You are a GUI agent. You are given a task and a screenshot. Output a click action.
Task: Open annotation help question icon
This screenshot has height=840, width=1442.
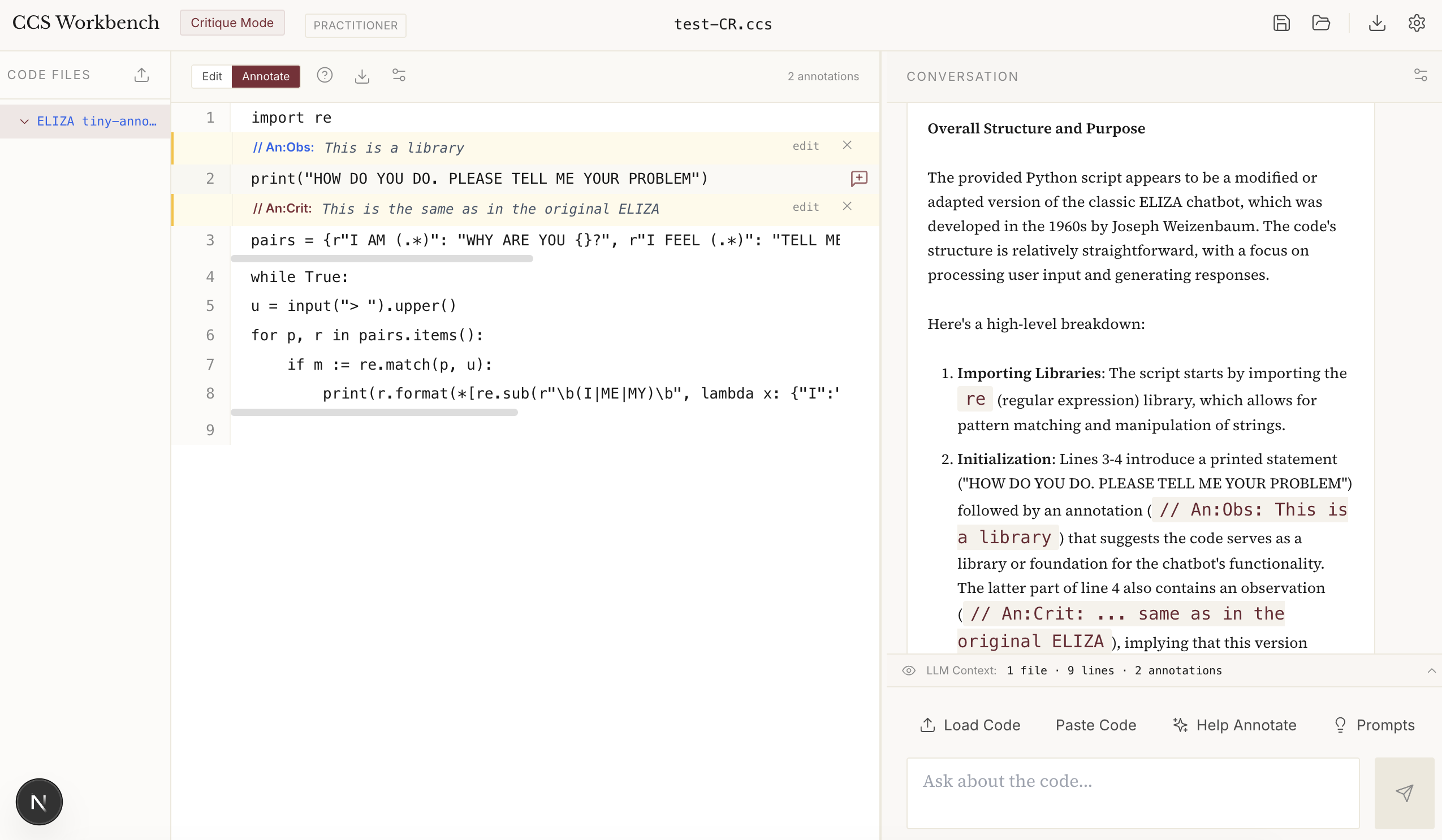click(325, 76)
